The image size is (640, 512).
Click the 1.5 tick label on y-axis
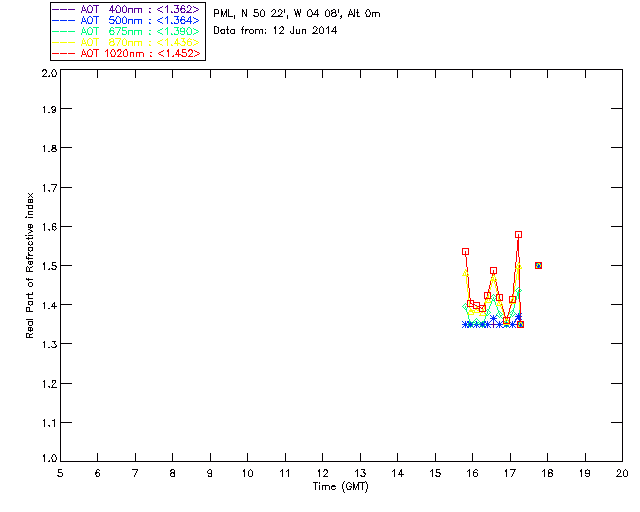point(49,266)
